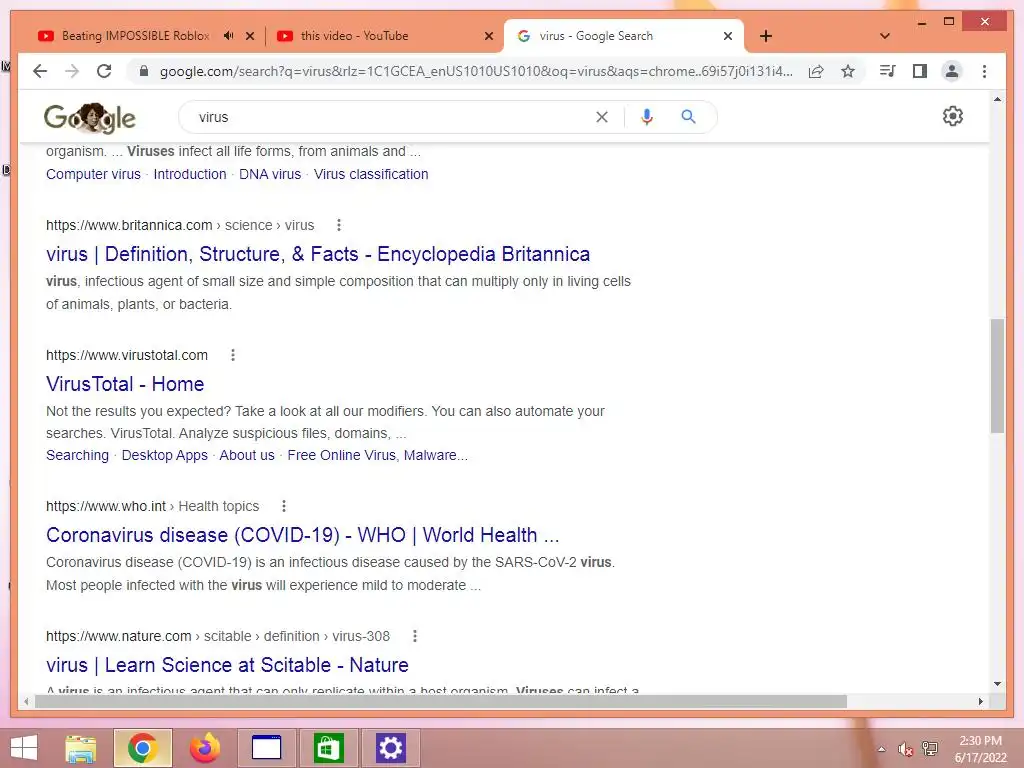The image size is (1024, 768).
Task: Open Google quick settings gear
Action: click(953, 116)
